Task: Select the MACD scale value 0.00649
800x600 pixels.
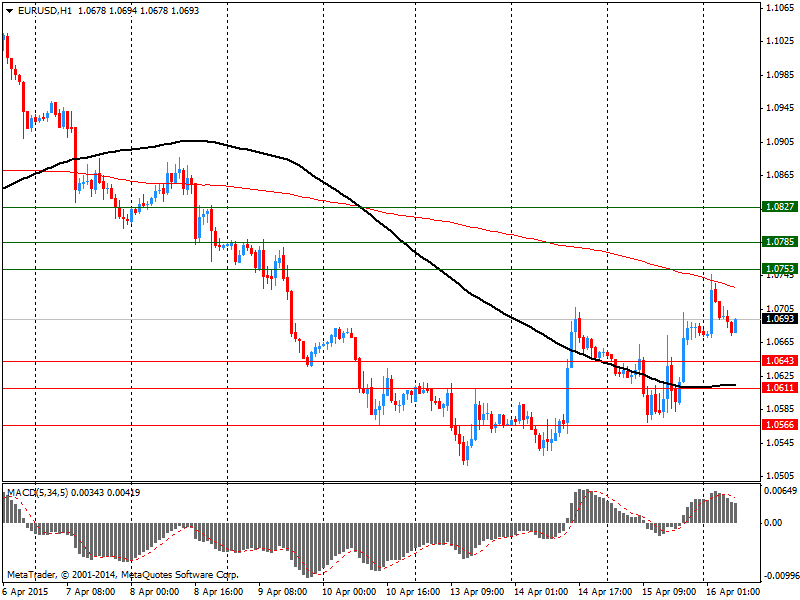Action: (x=781, y=491)
